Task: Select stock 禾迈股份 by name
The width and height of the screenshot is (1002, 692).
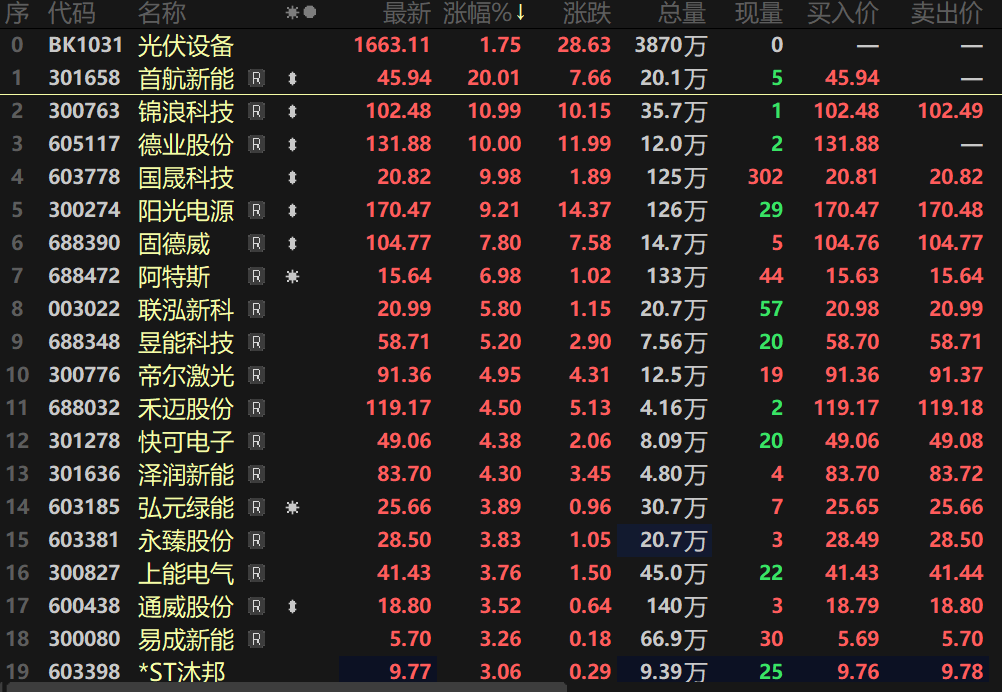Action: tap(186, 408)
